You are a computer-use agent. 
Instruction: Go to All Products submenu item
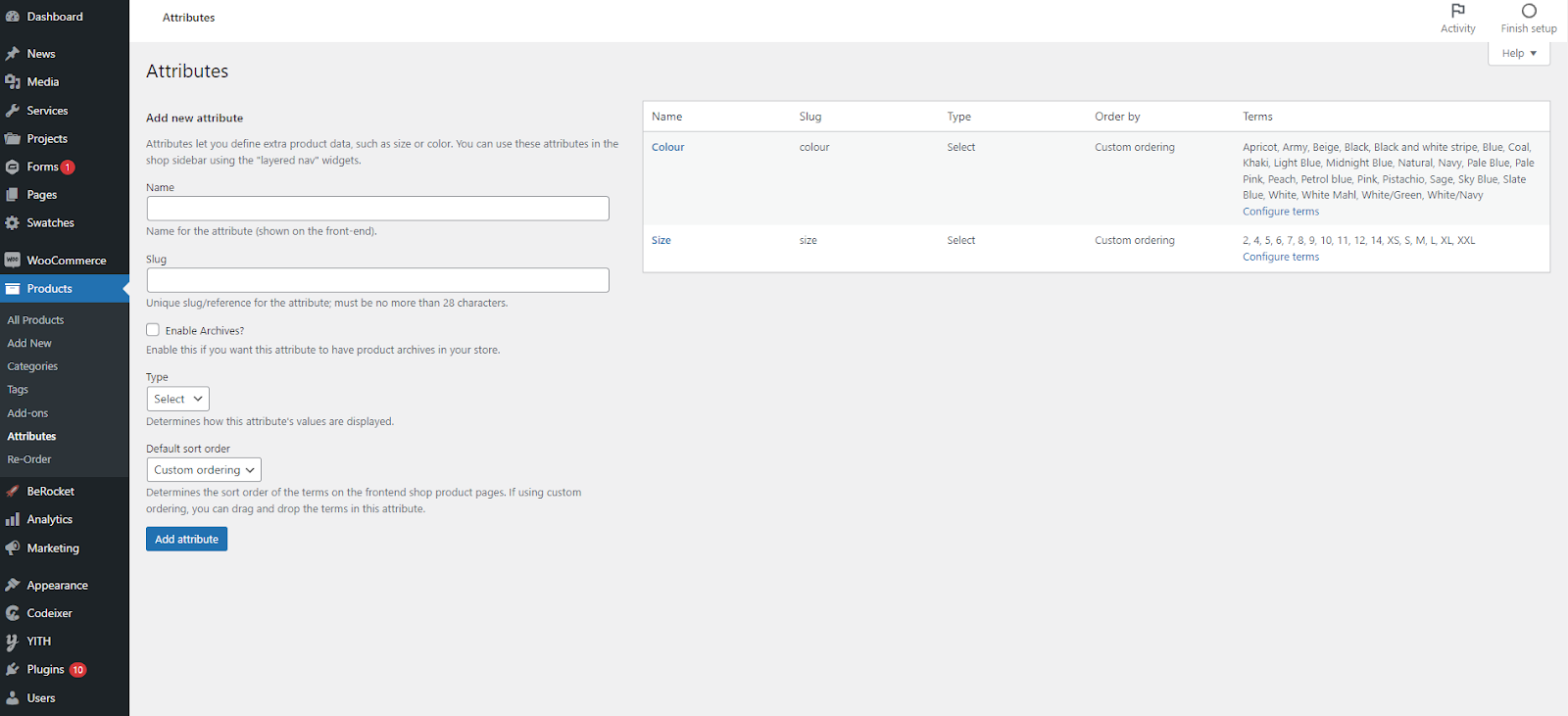(x=35, y=320)
